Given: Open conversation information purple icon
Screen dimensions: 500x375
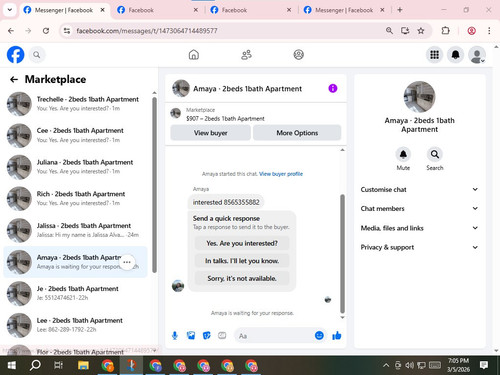Looking at the screenshot, I should [x=333, y=88].
